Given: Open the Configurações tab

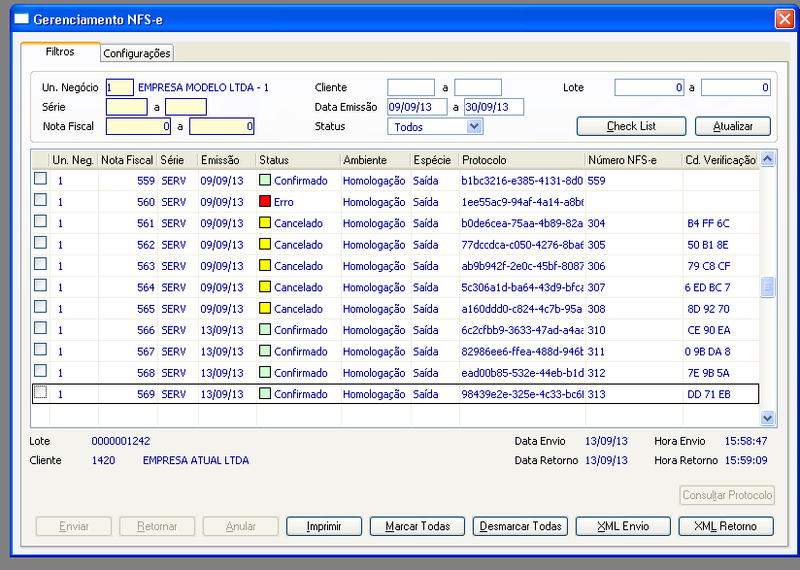Looking at the screenshot, I should tap(137, 53).
